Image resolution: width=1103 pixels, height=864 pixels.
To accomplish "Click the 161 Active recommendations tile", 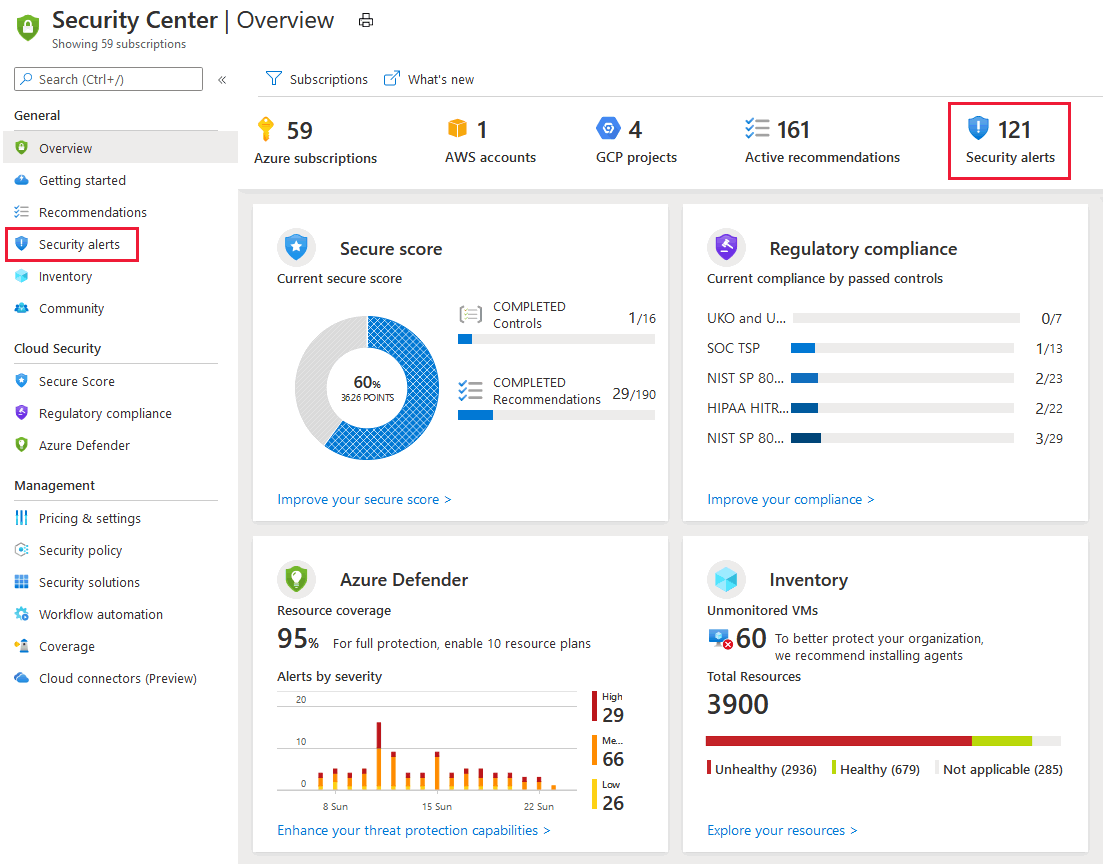I will 822,141.
